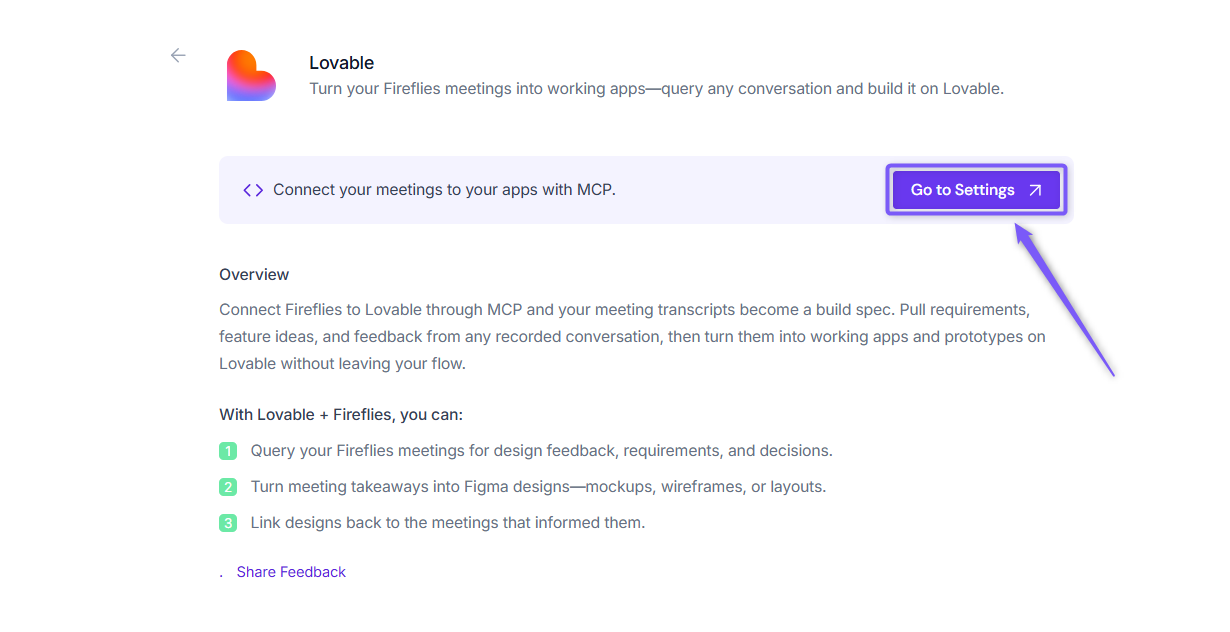Click the tagline about turning Fireflies meetings into apps
1230x632 pixels.
tap(656, 89)
